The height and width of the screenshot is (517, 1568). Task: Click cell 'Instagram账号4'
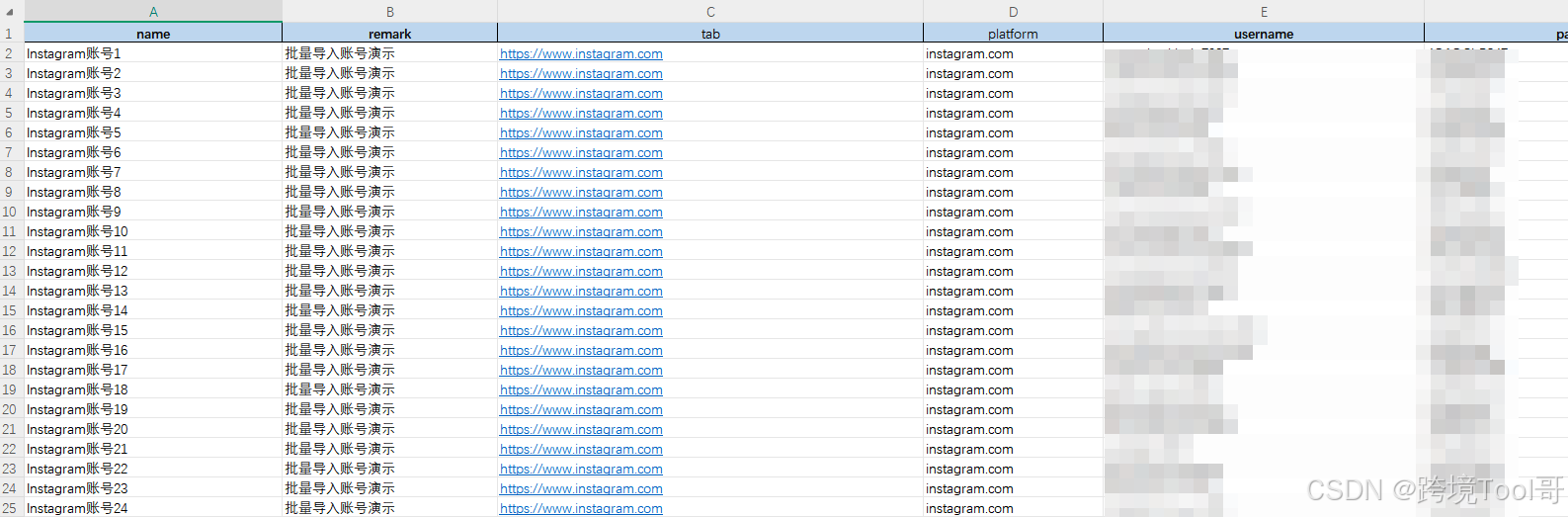pyautogui.click(x=153, y=113)
